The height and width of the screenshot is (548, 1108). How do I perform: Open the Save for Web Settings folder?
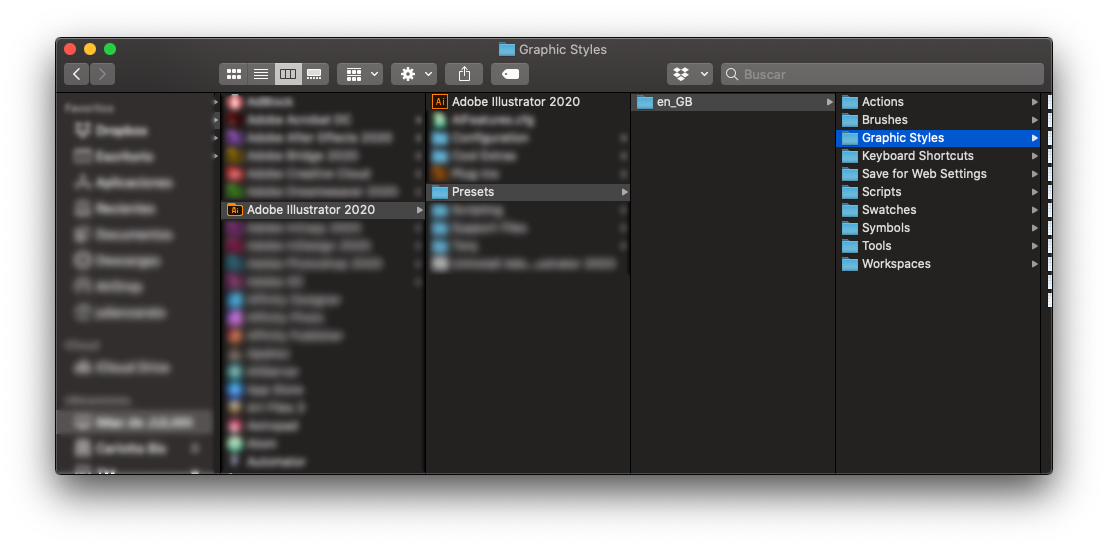coord(938,174)
